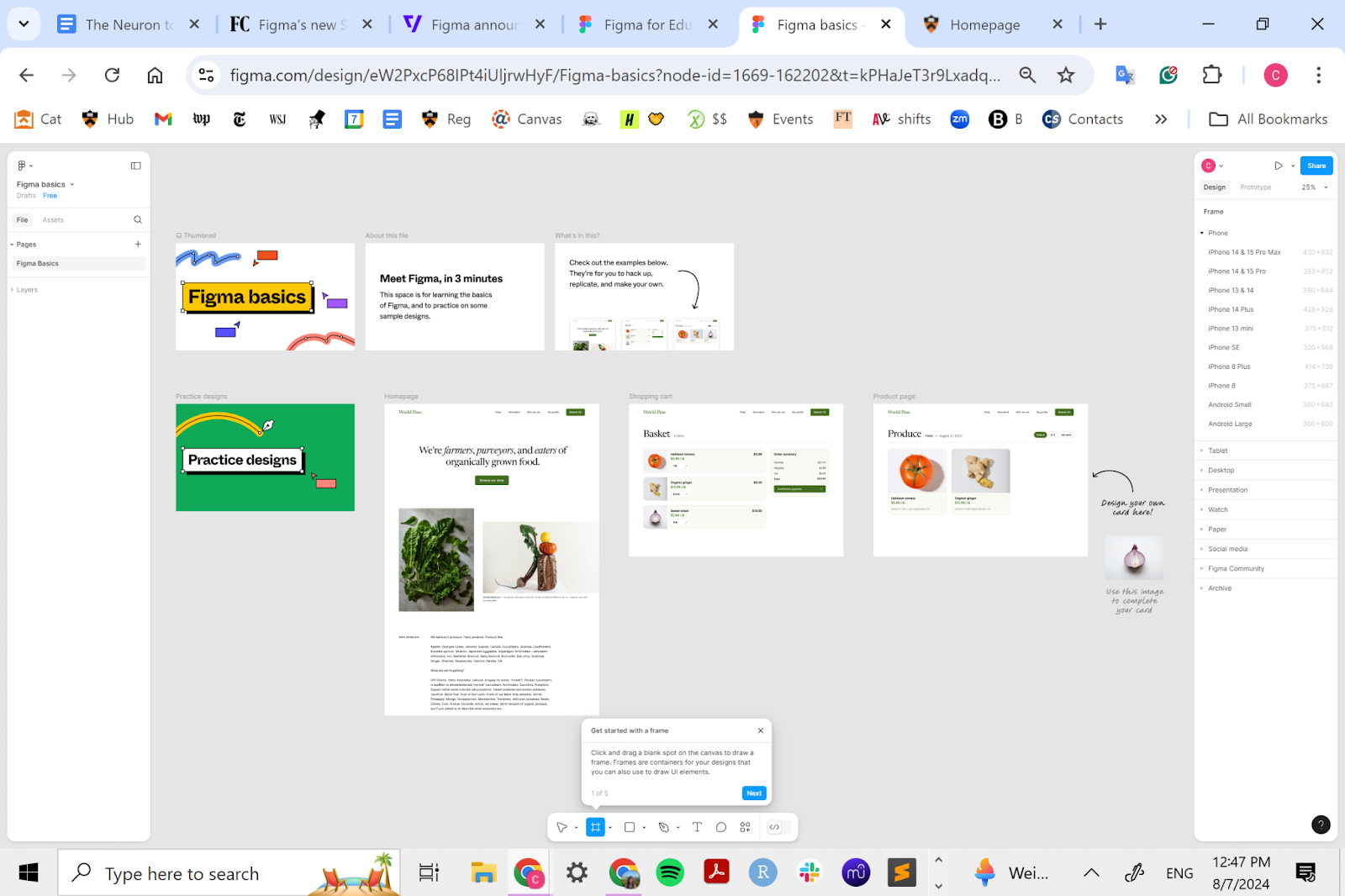
Task: Open Spotify from the Windows taskbar
Action: pyautogui.click(x=669, y=873)
